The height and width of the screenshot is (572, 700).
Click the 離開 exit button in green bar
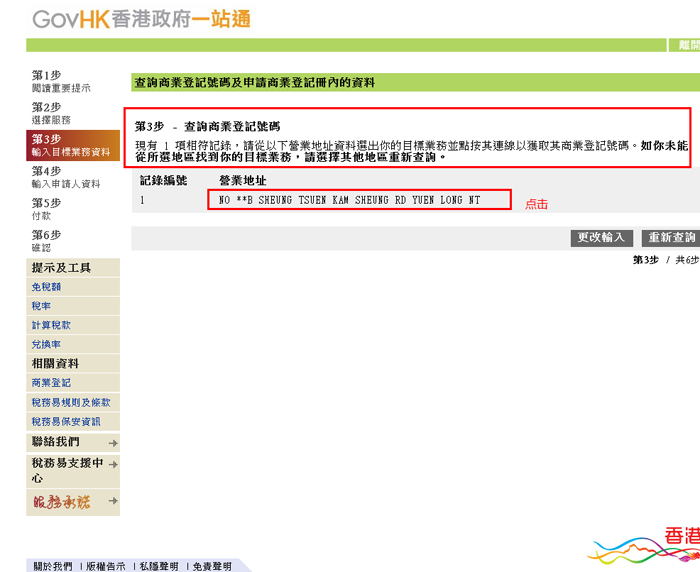point(687,45)
